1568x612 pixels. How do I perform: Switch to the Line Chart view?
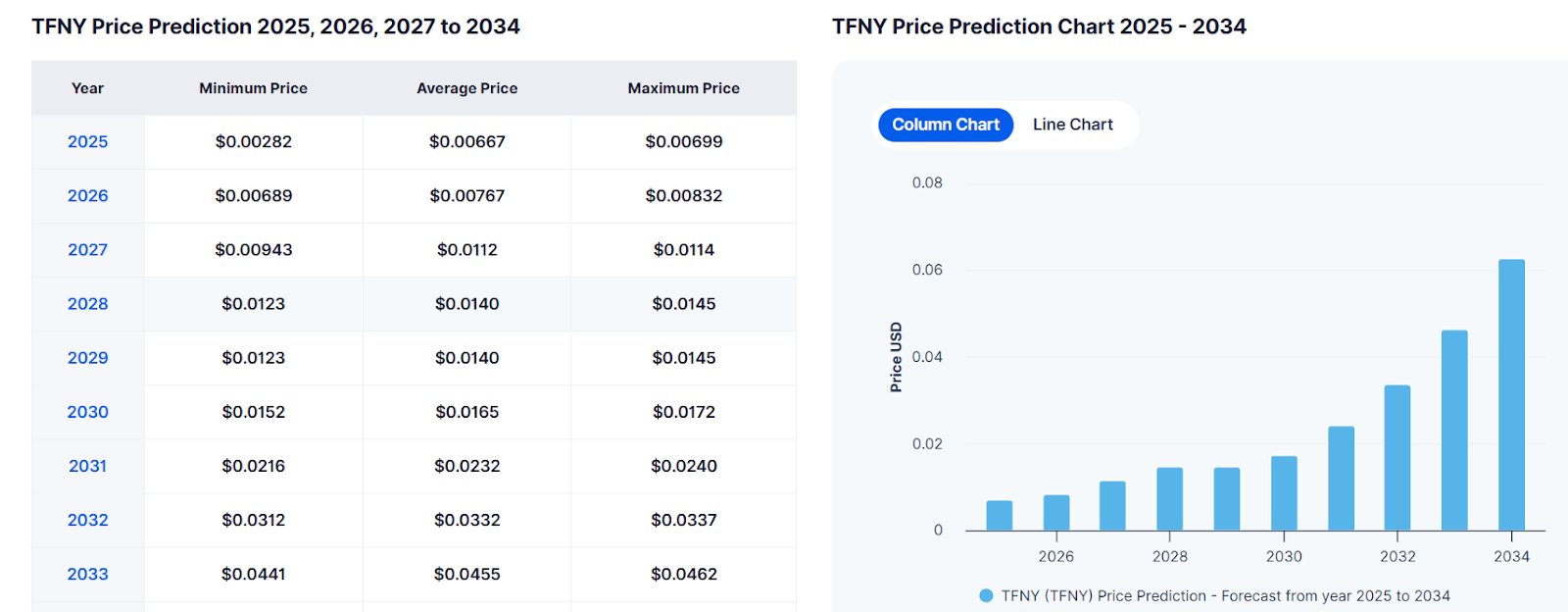(1072, 125)
